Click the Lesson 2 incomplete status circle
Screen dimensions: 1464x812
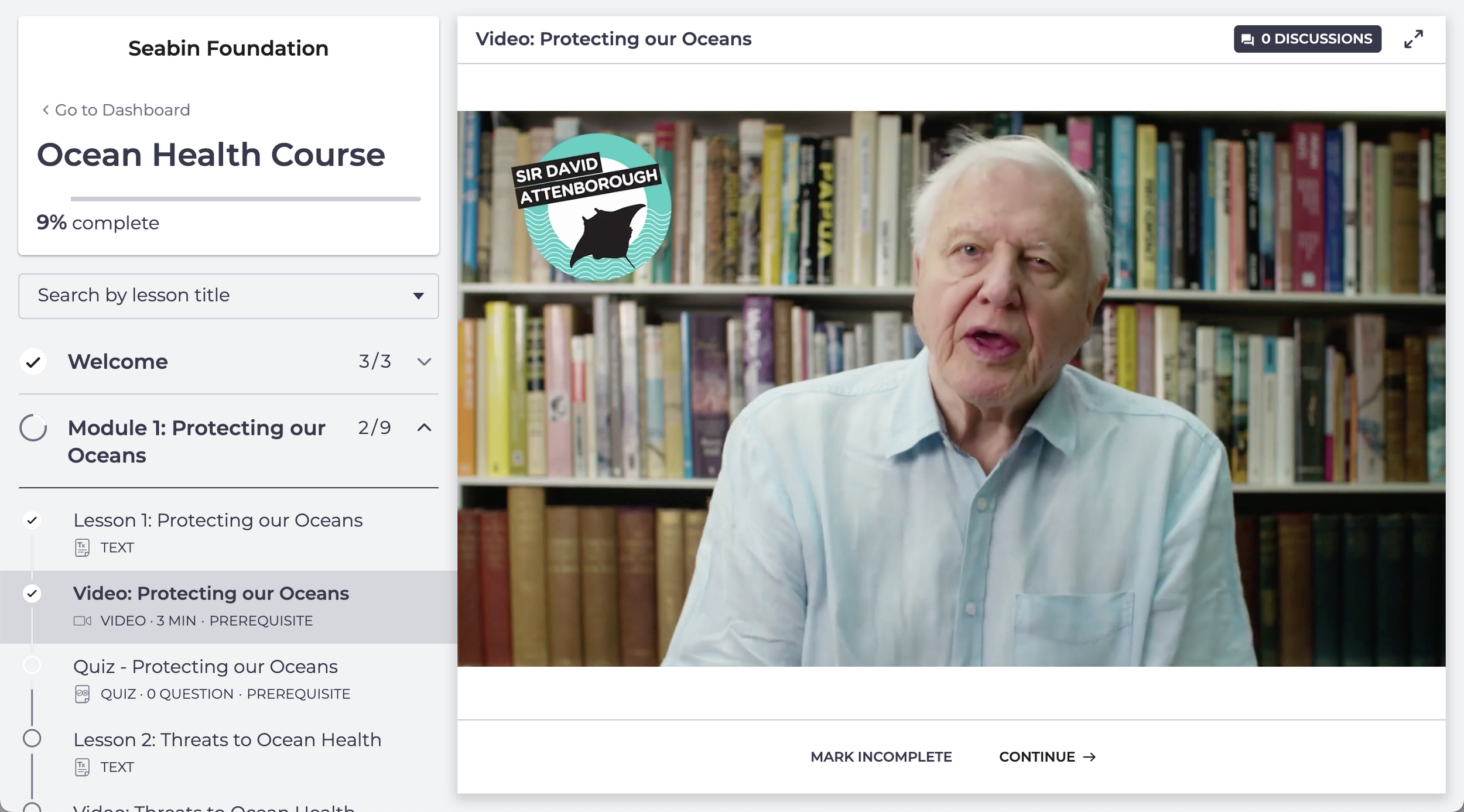point(32,739)
